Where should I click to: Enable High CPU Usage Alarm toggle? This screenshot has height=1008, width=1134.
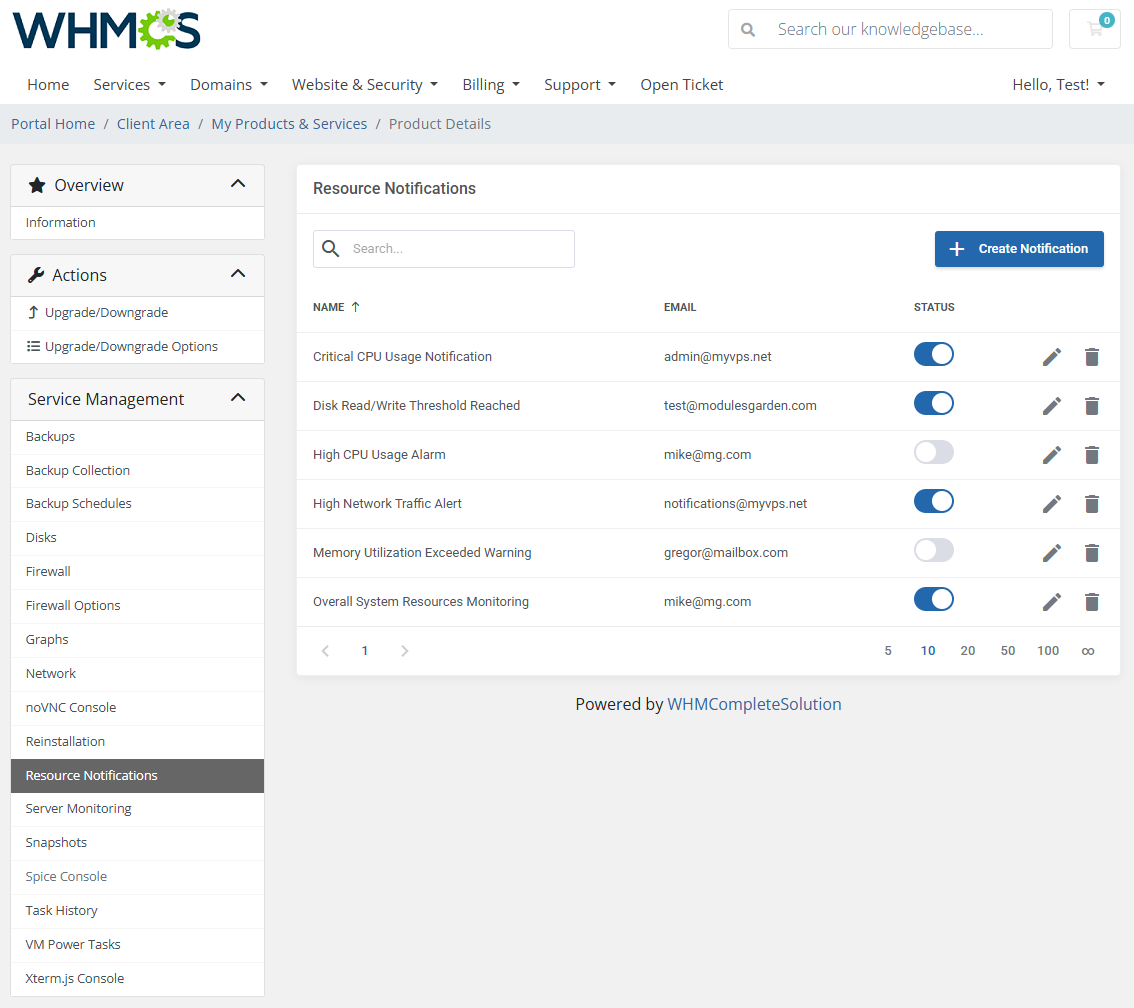click(934, 453)
